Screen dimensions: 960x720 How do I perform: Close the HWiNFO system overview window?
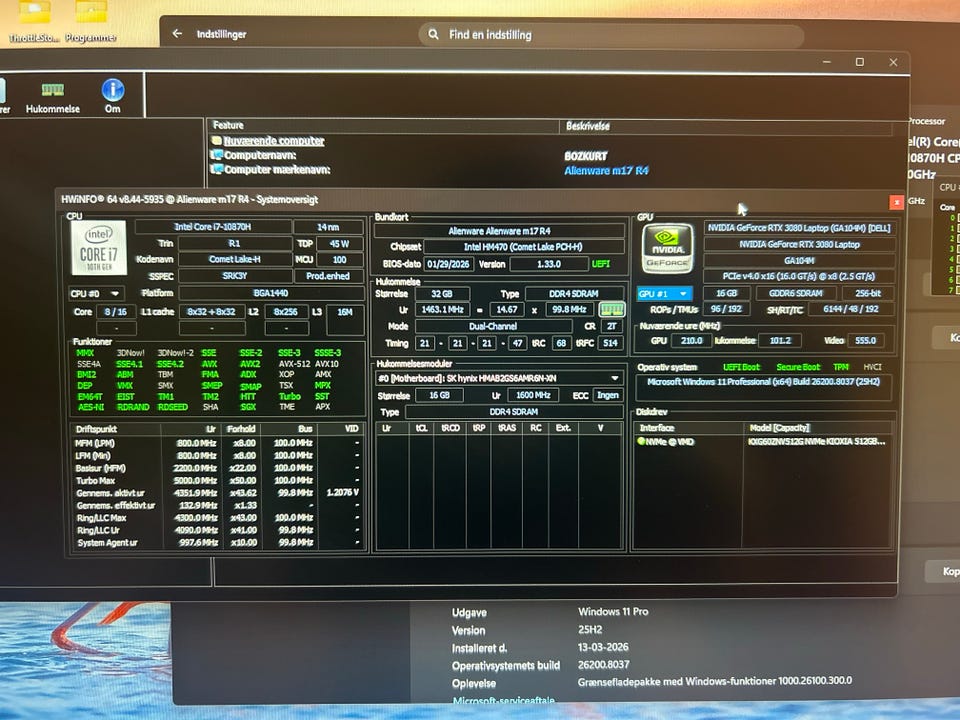[897, 201]
